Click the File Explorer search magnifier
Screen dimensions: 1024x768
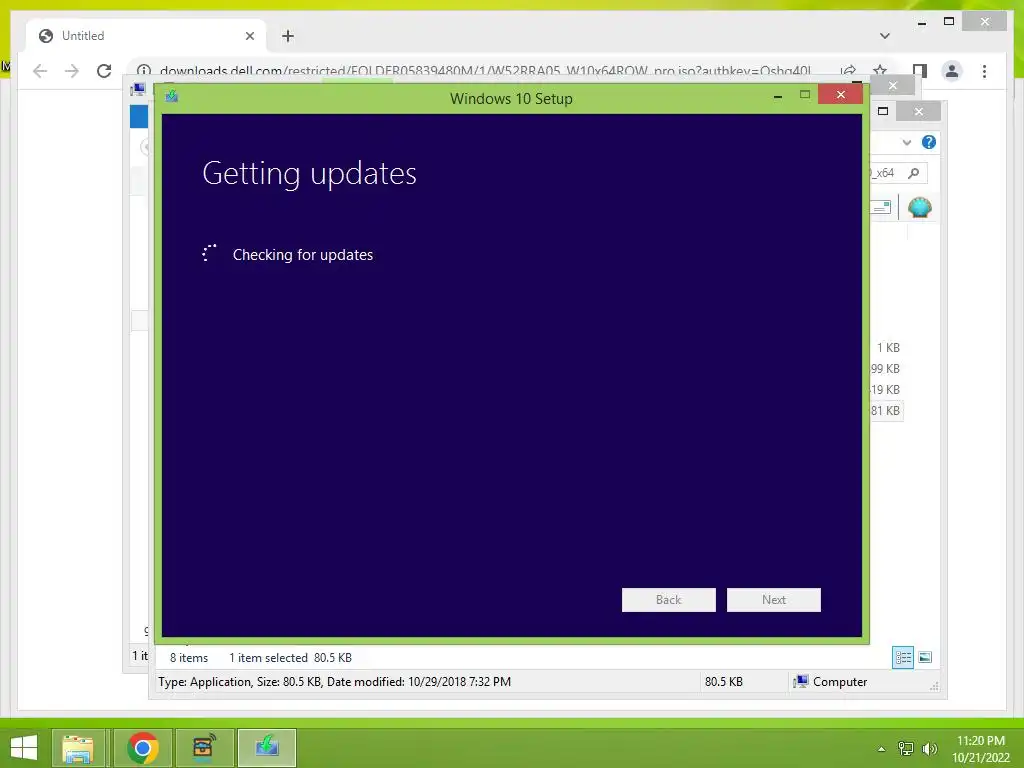click(914, 173)
